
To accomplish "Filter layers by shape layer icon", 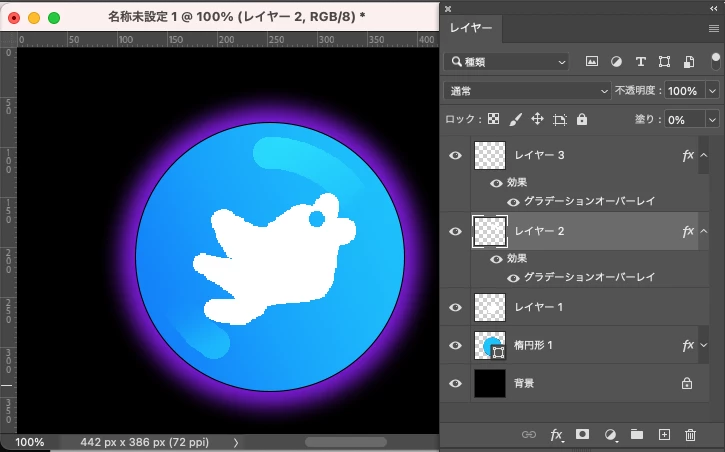I will click(664, 61).
